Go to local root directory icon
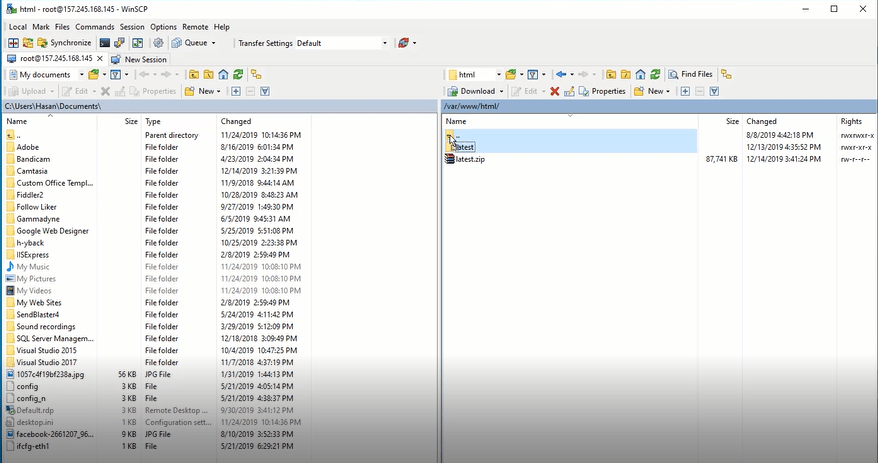Viewport: 878px width, 463px height. click(x=208, y=74)
